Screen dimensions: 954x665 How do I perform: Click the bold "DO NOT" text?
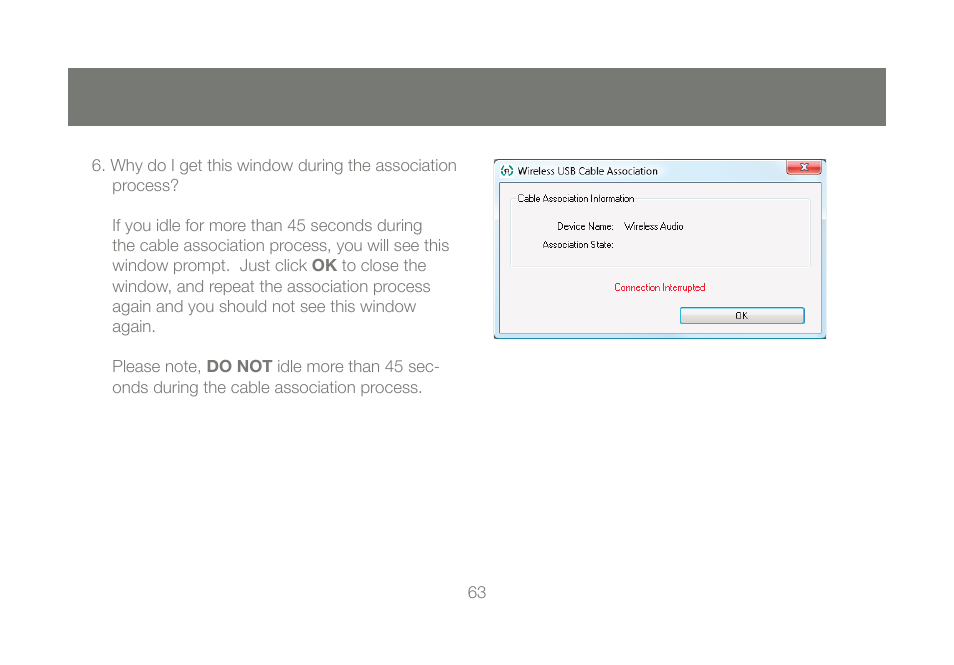[x=239, y=366]
